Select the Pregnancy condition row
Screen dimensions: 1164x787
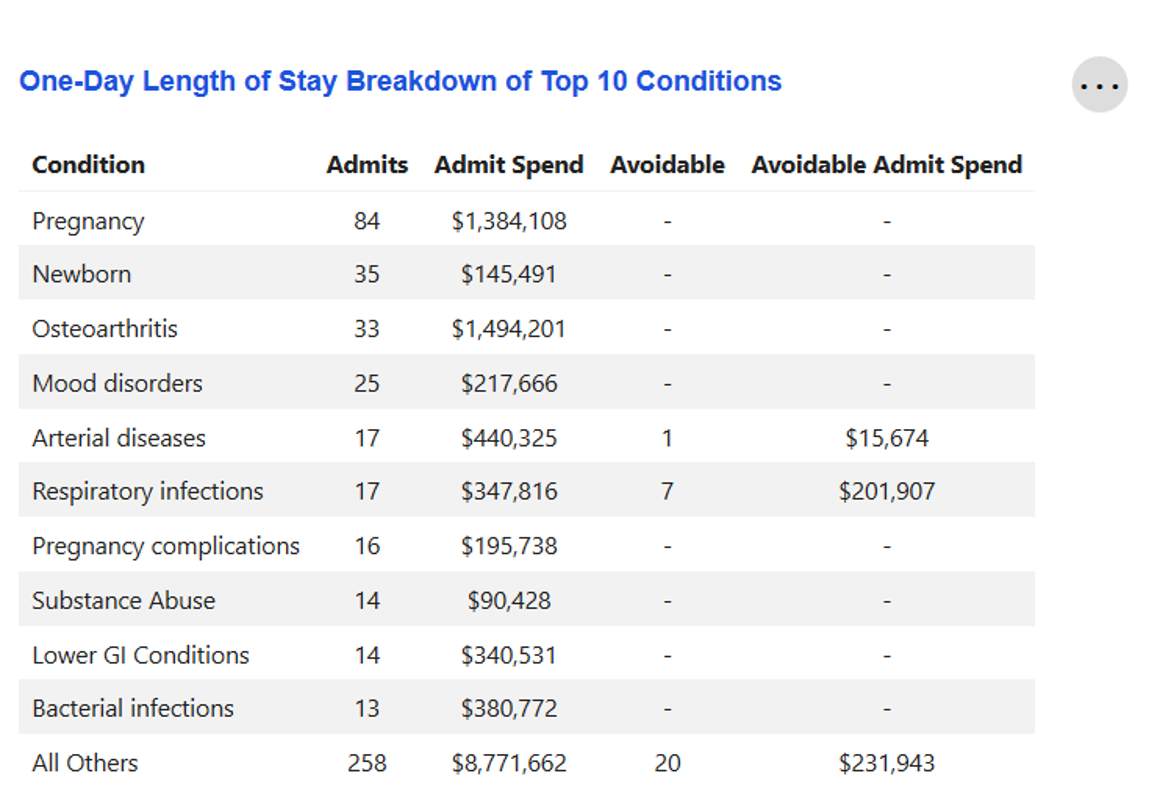(88, 221)
